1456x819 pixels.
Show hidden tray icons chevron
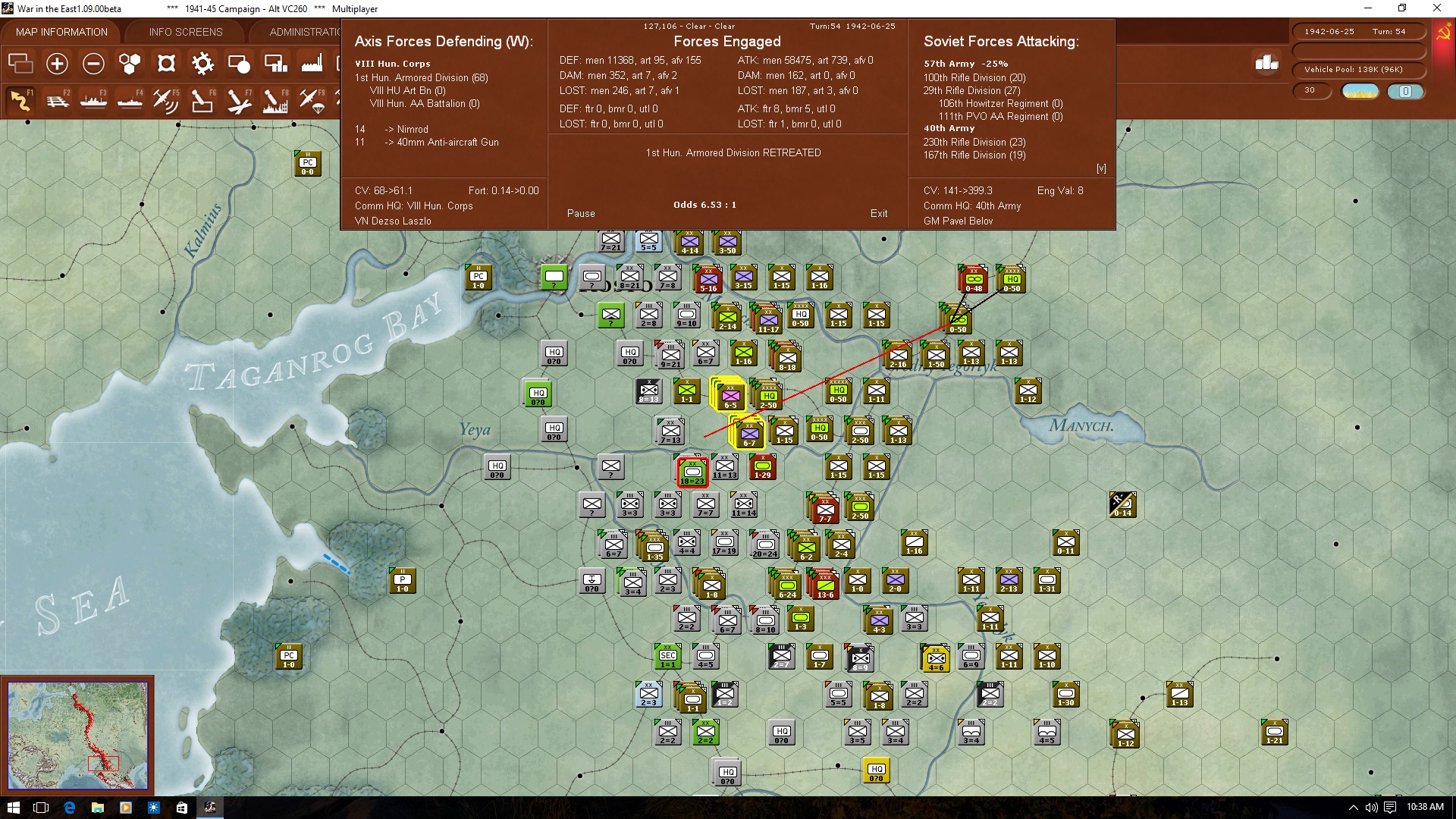[1353, 808]
